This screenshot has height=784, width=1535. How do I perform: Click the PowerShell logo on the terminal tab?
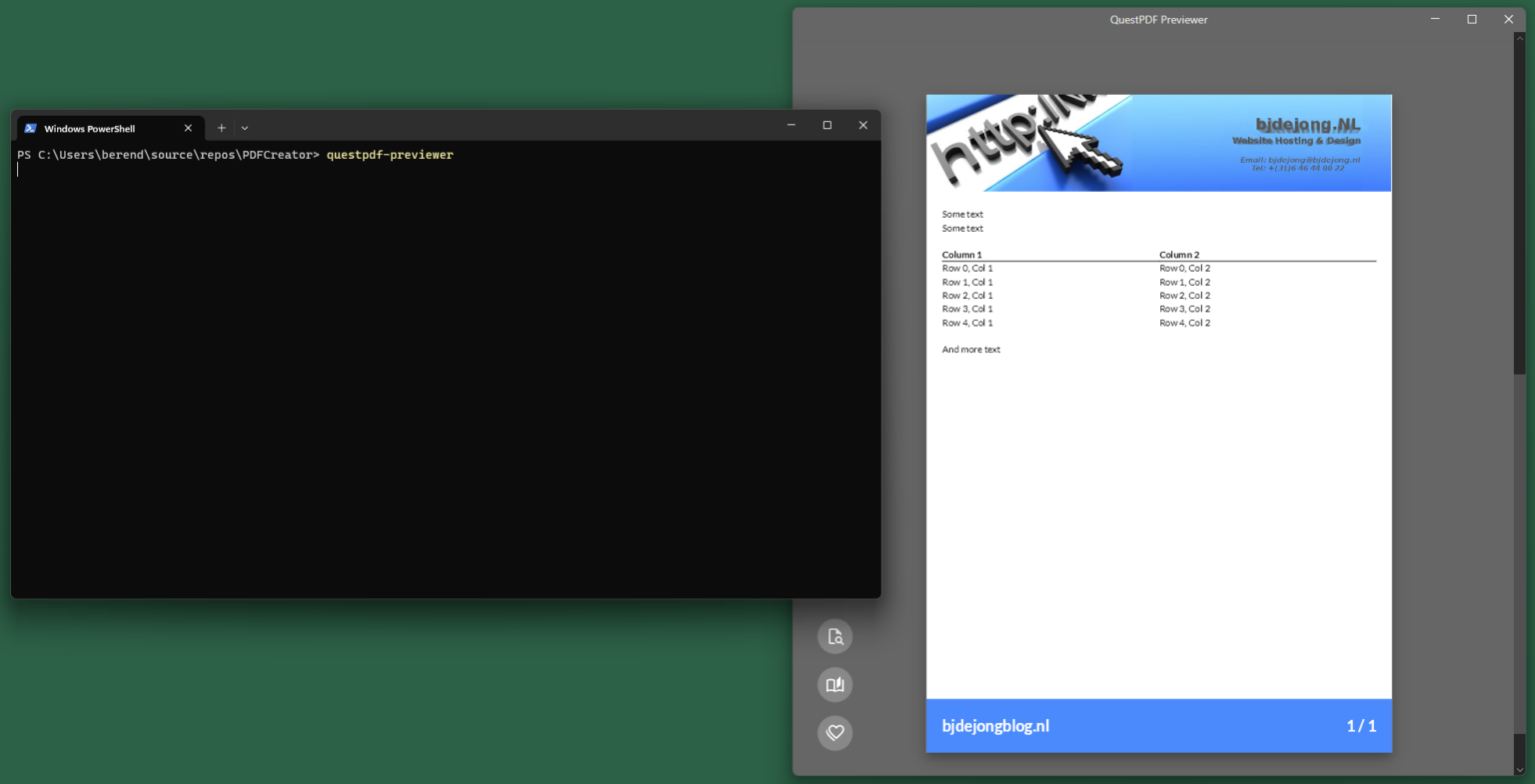[x=29, y=128]
